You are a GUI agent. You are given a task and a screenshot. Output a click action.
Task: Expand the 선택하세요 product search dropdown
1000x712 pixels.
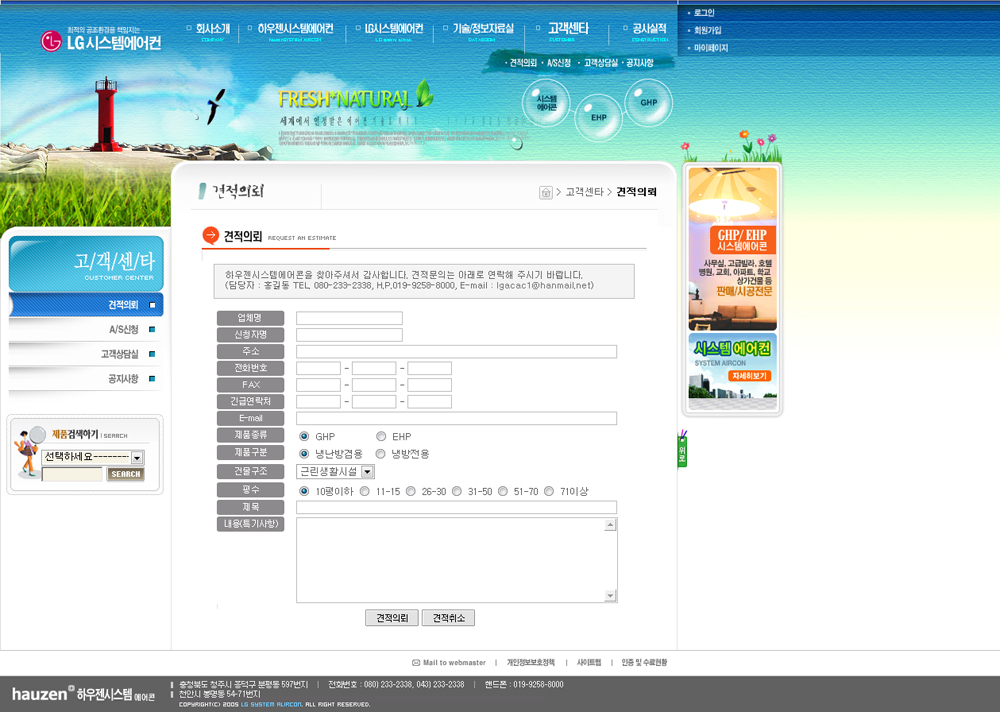(x=137, y=457)
